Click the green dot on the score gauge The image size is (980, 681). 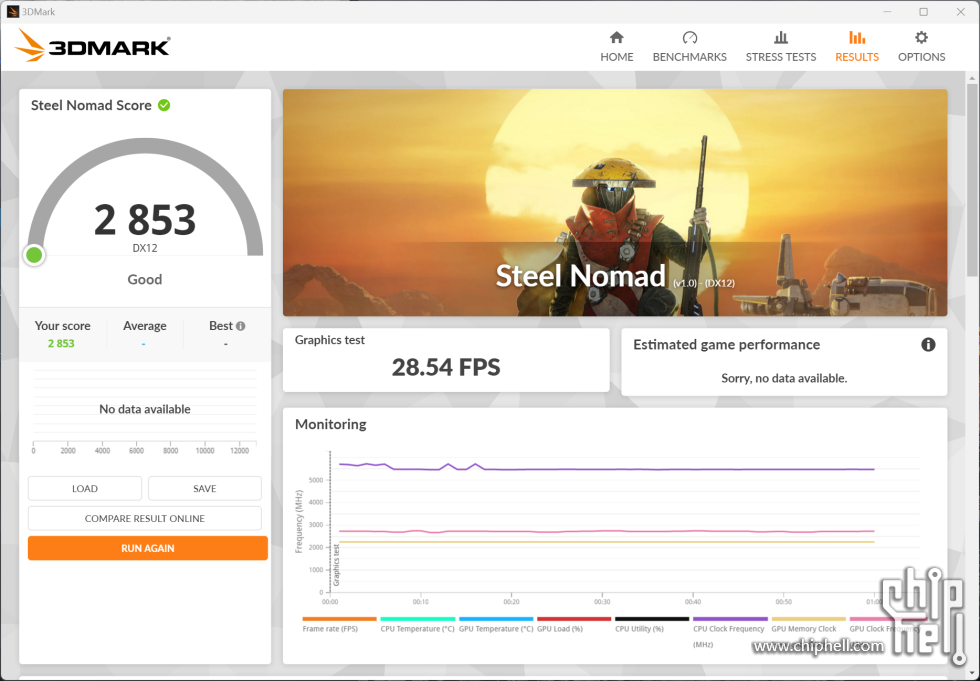tap(34, 255)
